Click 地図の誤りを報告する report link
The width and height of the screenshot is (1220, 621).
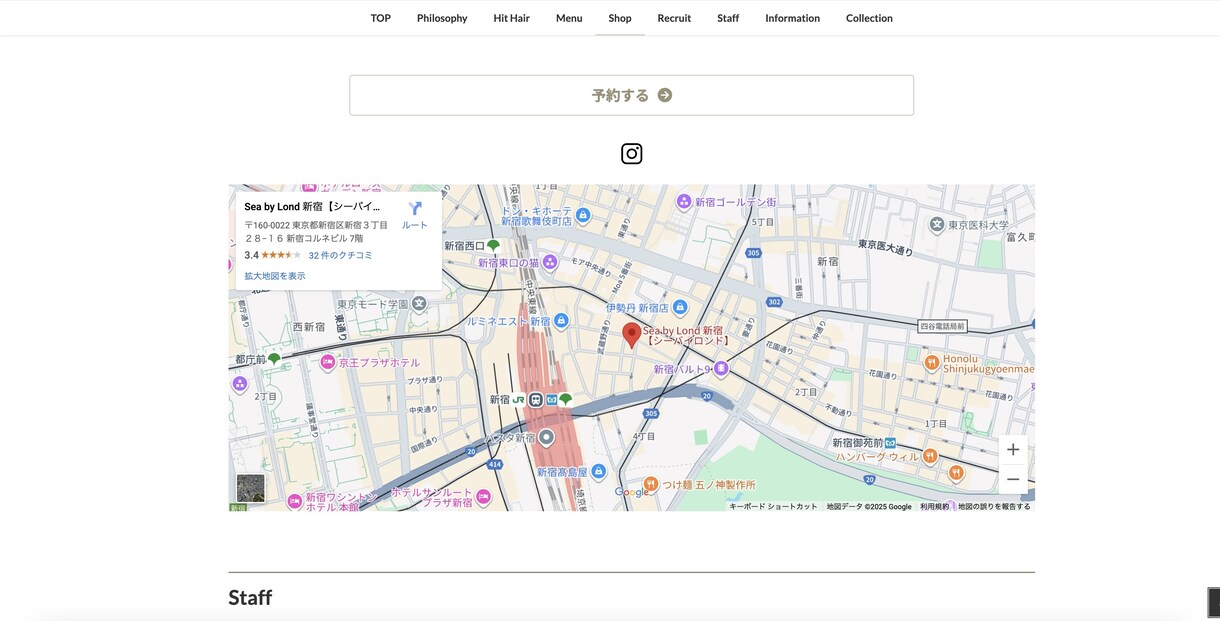(994, 506)
